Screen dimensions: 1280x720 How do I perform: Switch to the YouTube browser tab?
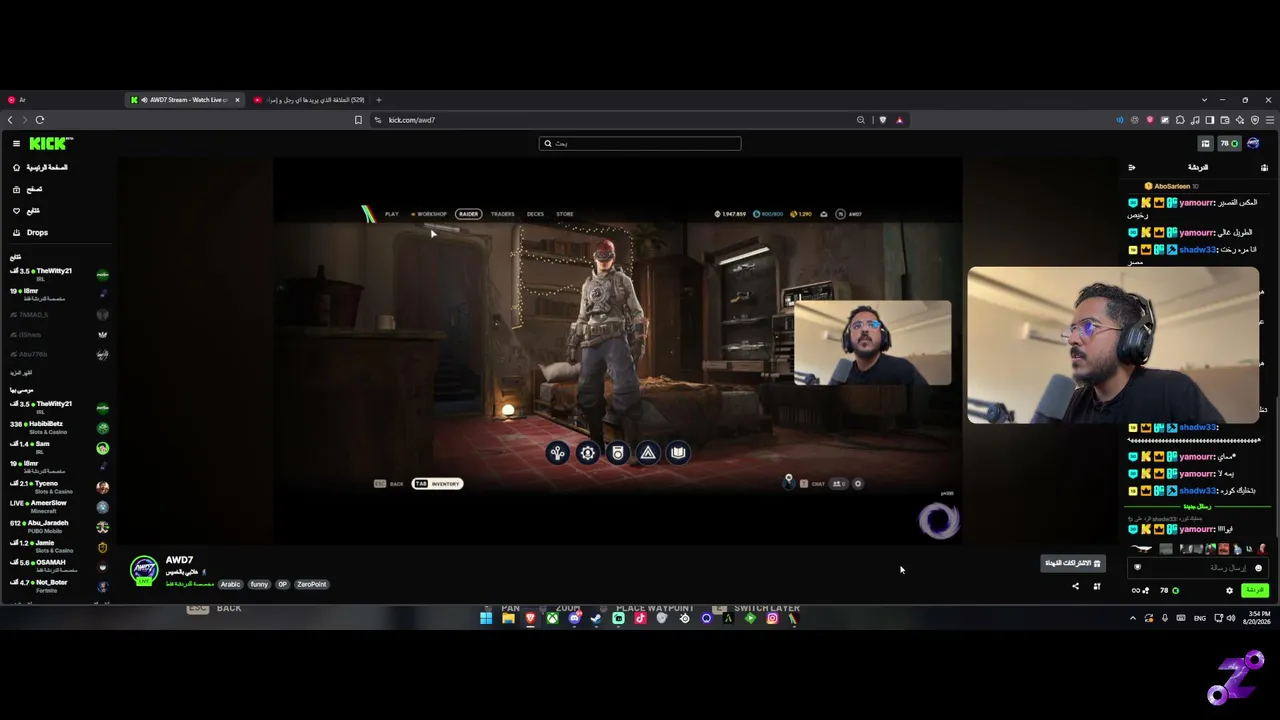(308, 100)
